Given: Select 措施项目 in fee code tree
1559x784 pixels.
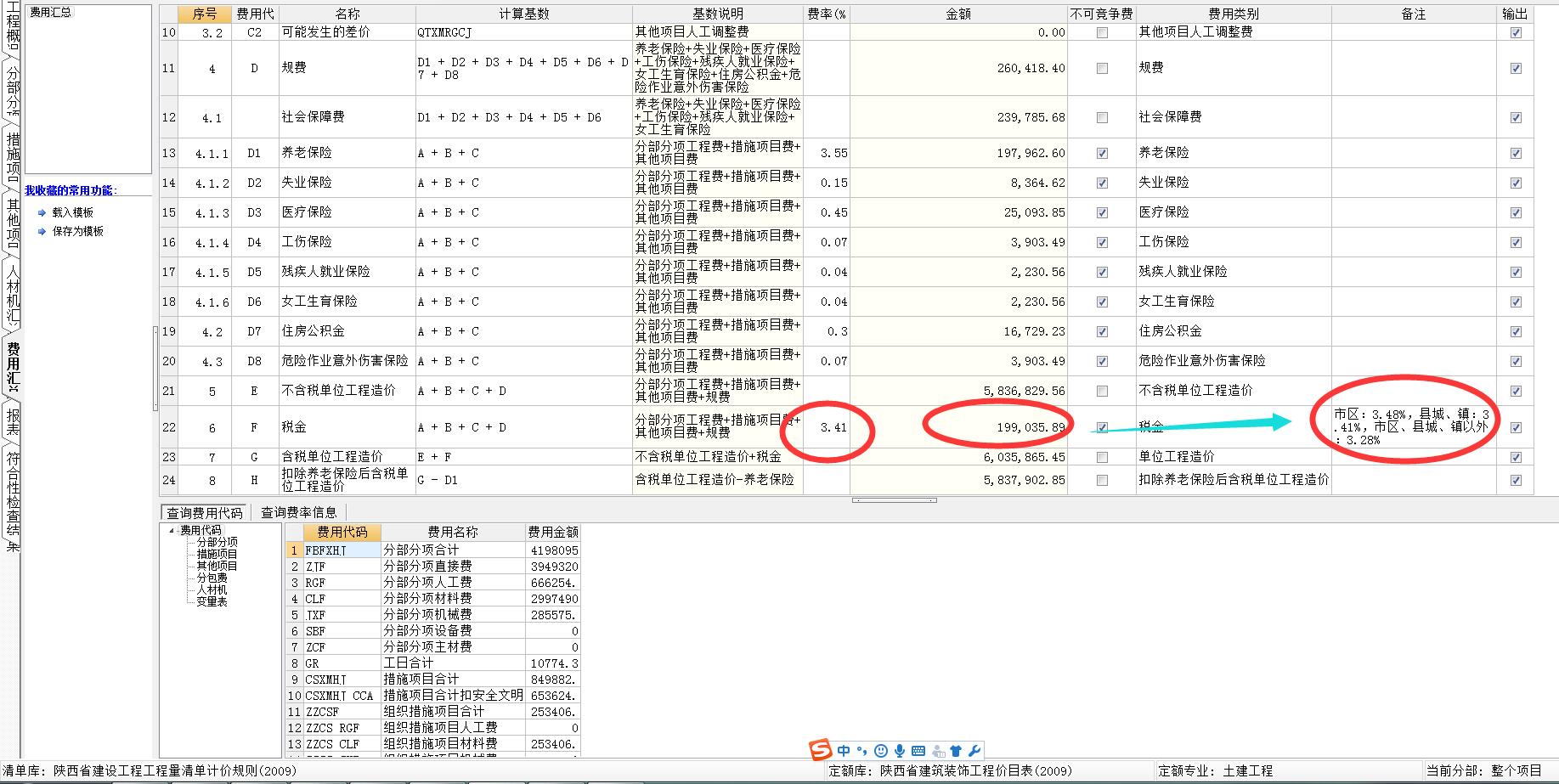Looking at the screenshot, I should coord(217,554).
